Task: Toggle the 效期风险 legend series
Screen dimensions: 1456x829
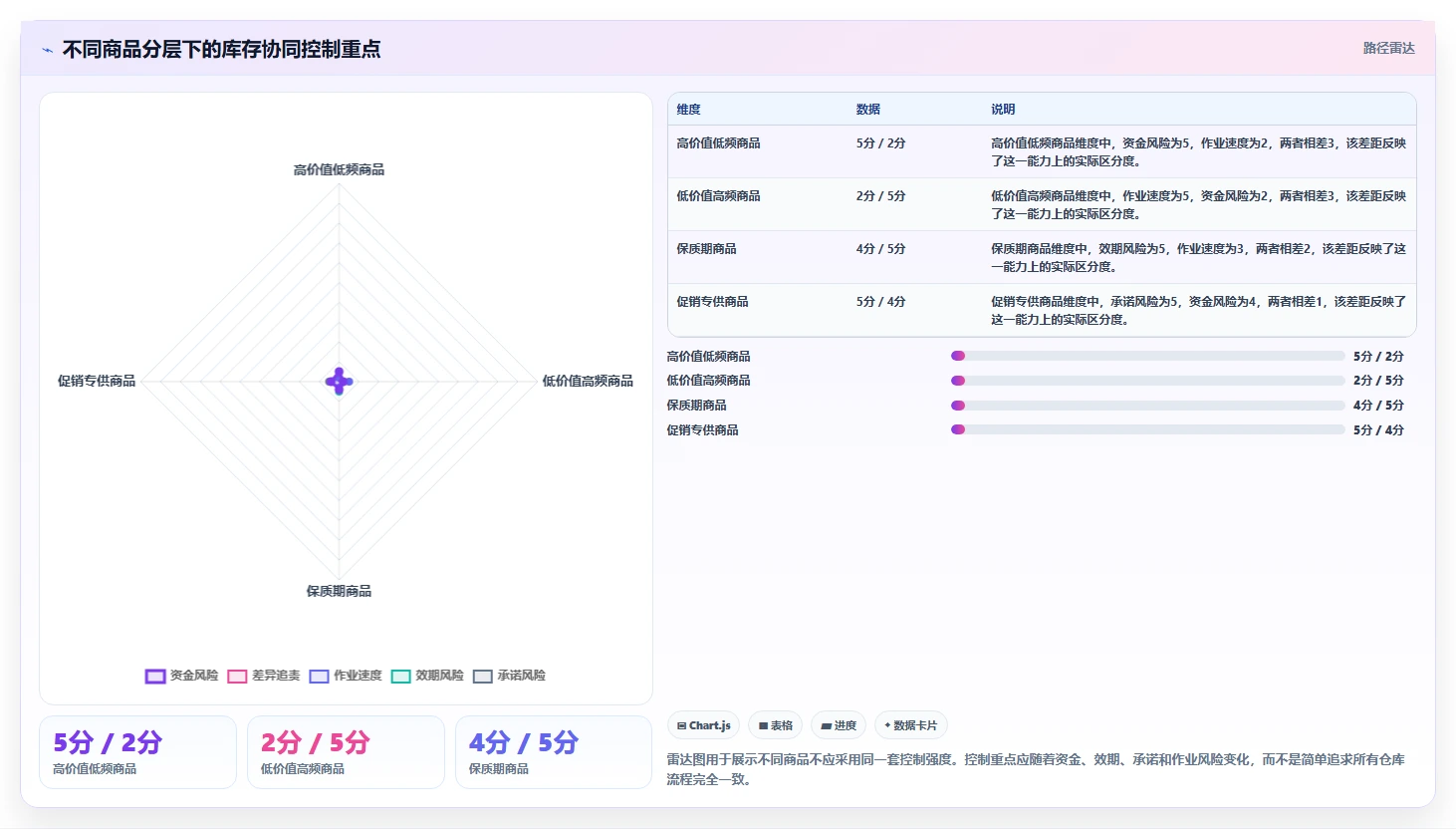Action: (427, 676)
